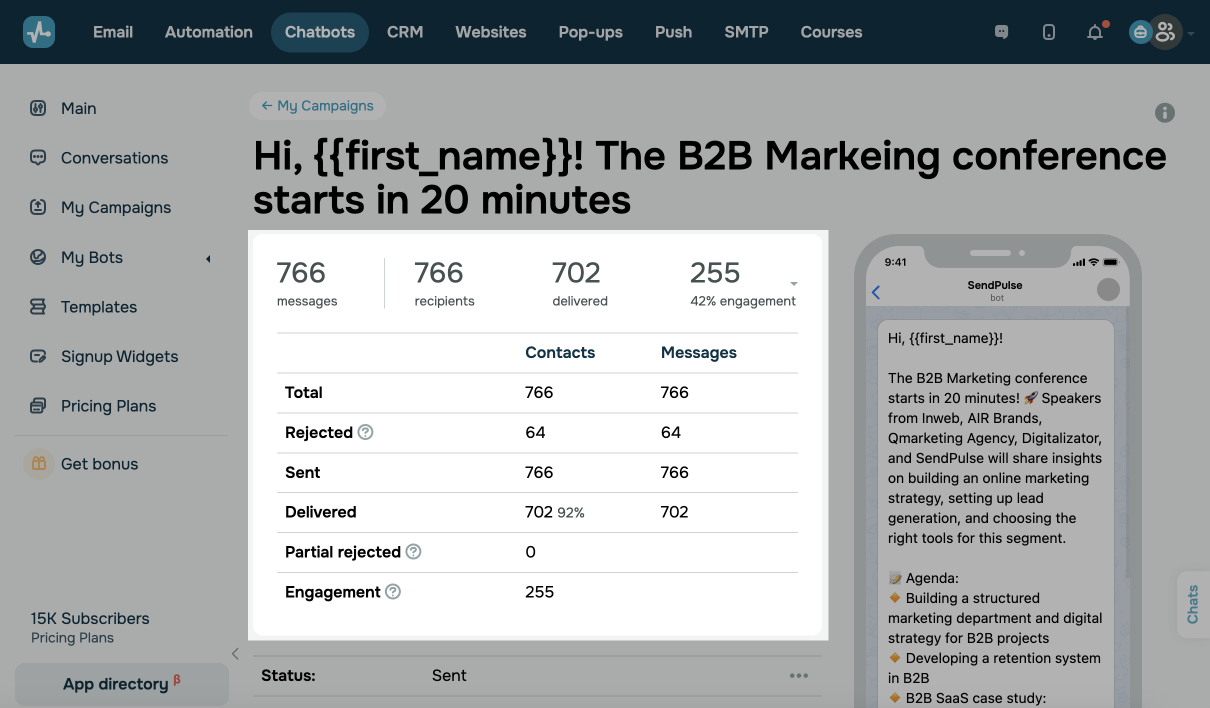The image size is (1210, 708).
Task: Click the SendPulse logo icon
Action: (39, 32)
